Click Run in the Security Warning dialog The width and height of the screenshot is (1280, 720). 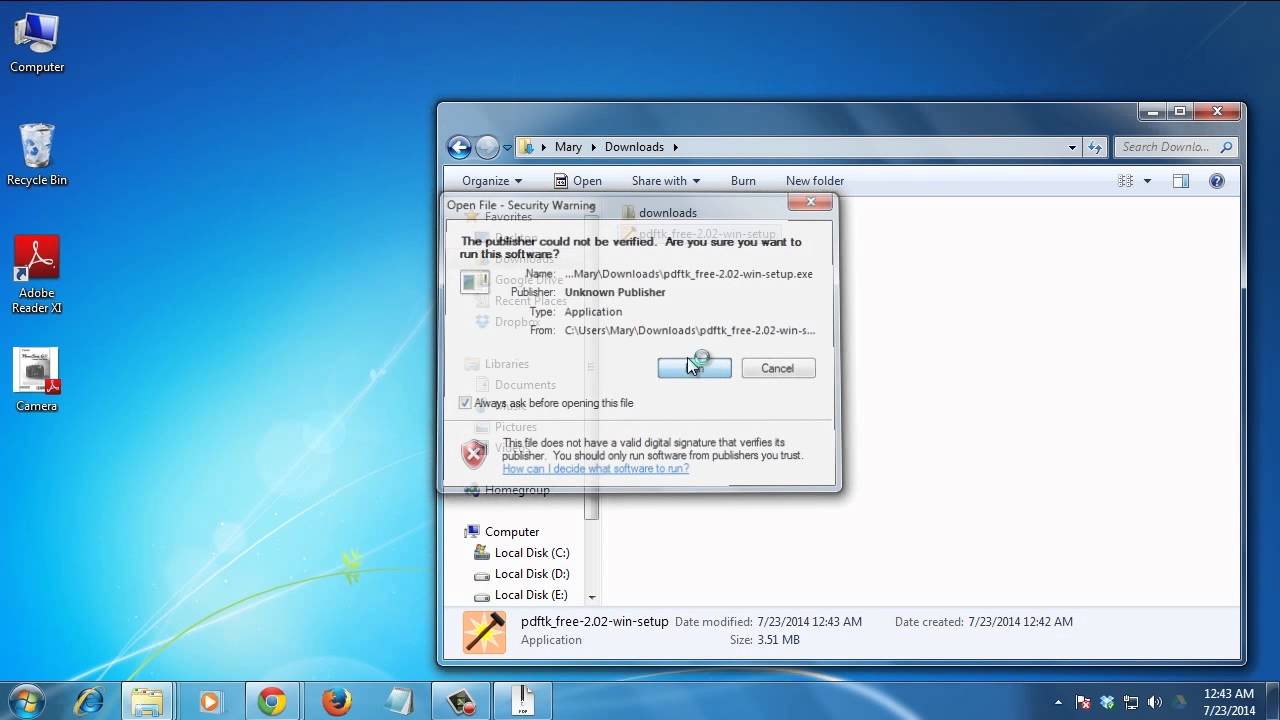click(x=694, y=368)
